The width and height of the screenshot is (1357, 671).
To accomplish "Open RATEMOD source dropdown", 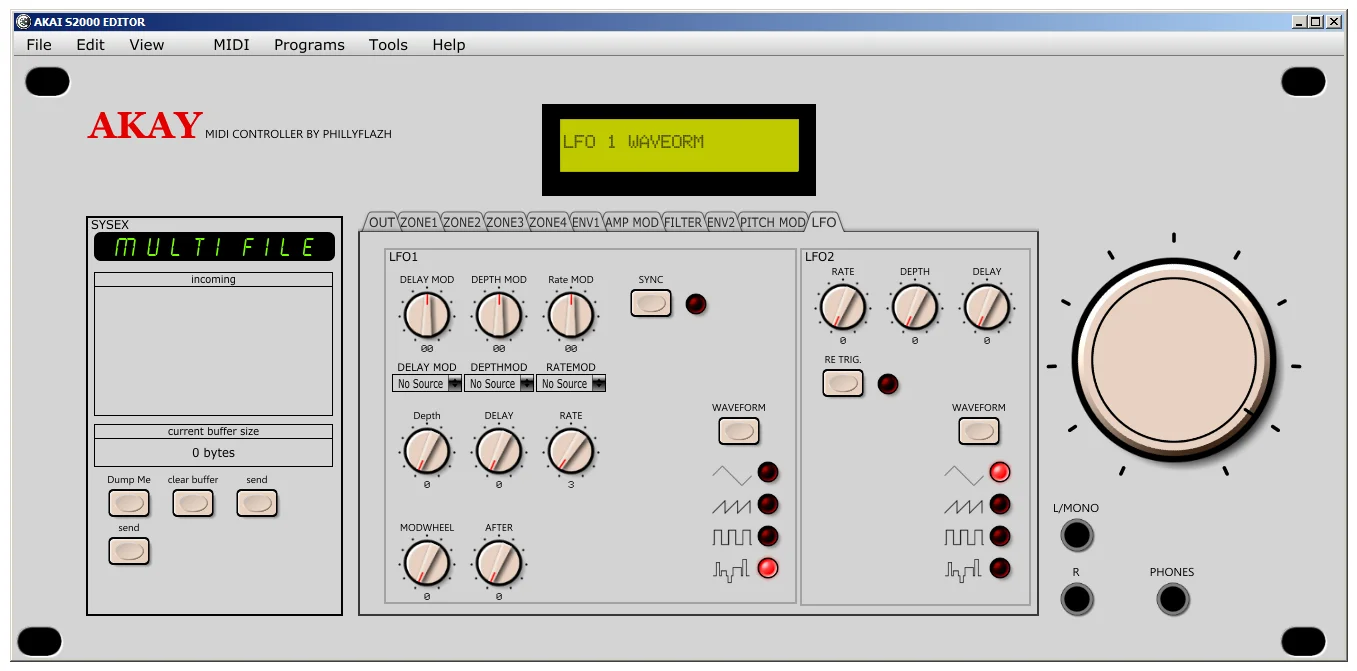I will 571,384.
